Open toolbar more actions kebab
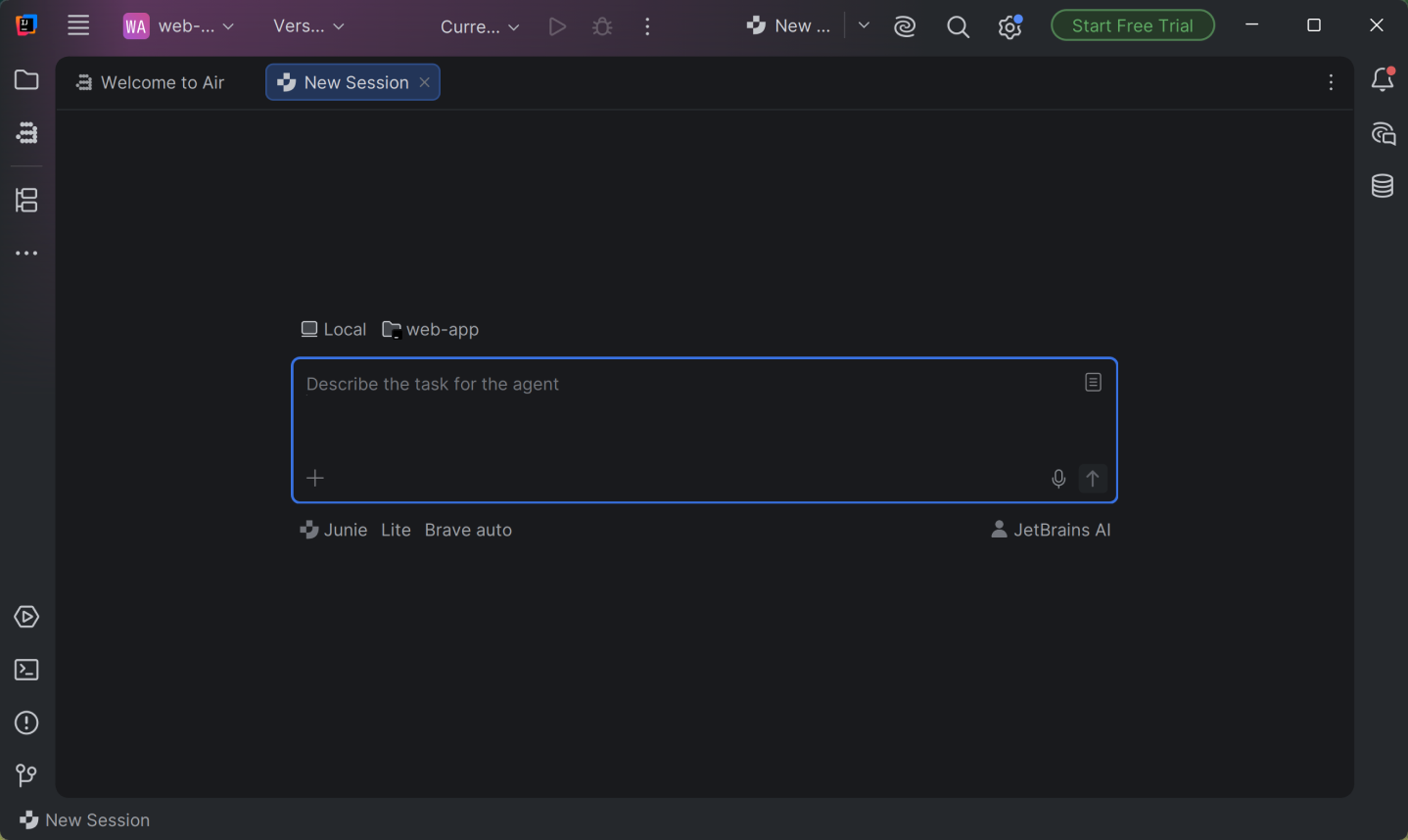Viewport: 1408px width, 840px height. click(647, 26)
